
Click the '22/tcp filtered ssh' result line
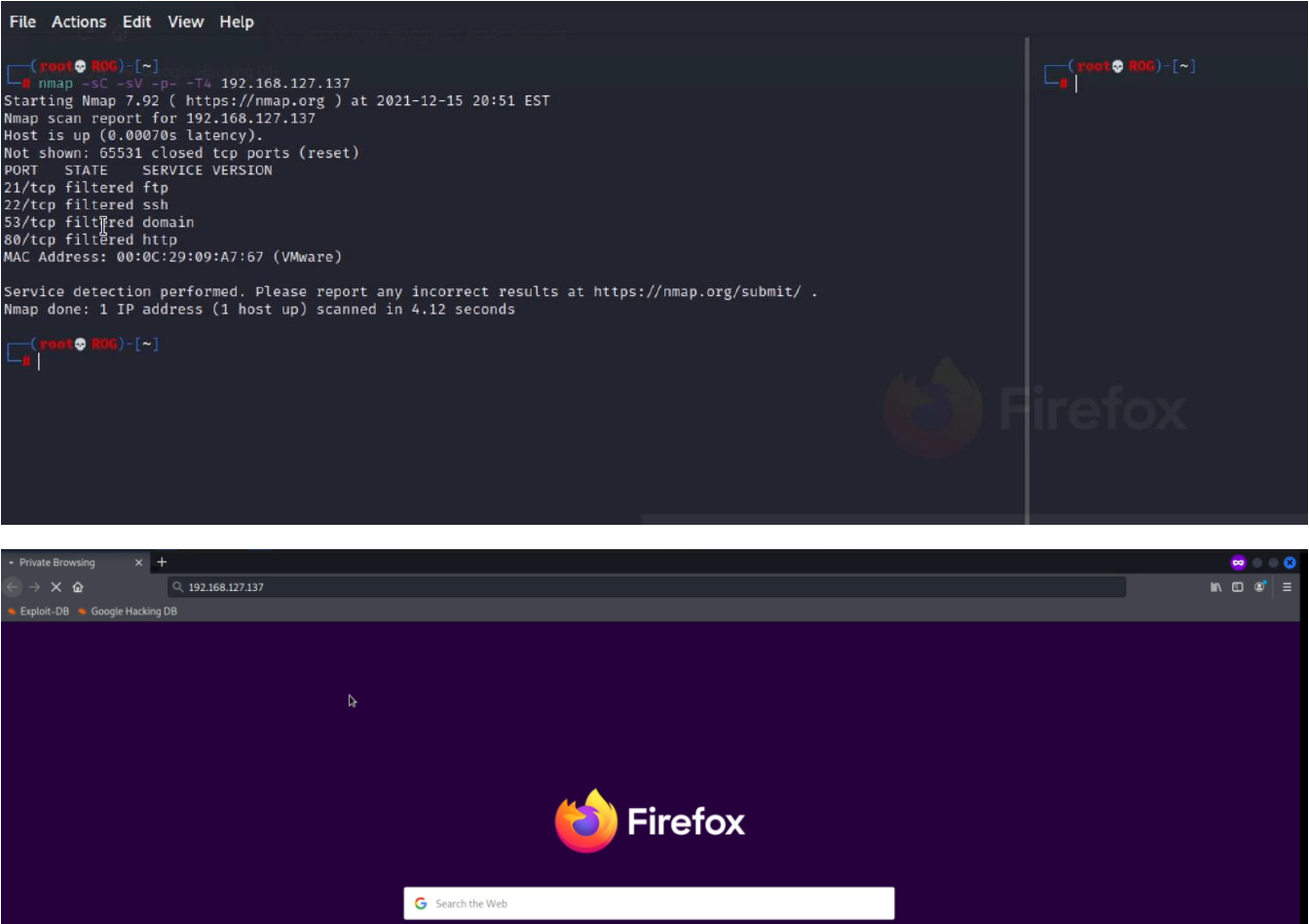(x=86, y=204)
